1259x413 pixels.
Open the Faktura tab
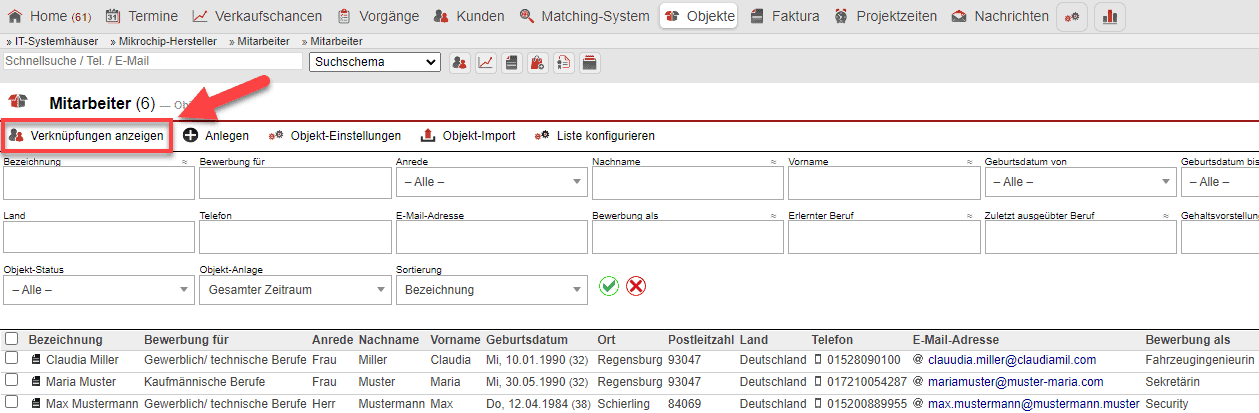tap(785, 16)
